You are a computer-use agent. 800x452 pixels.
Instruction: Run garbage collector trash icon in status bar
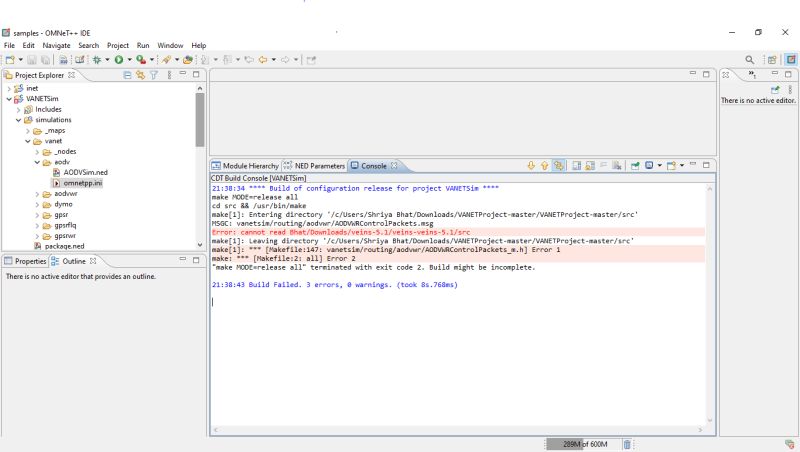click(627, 444)
